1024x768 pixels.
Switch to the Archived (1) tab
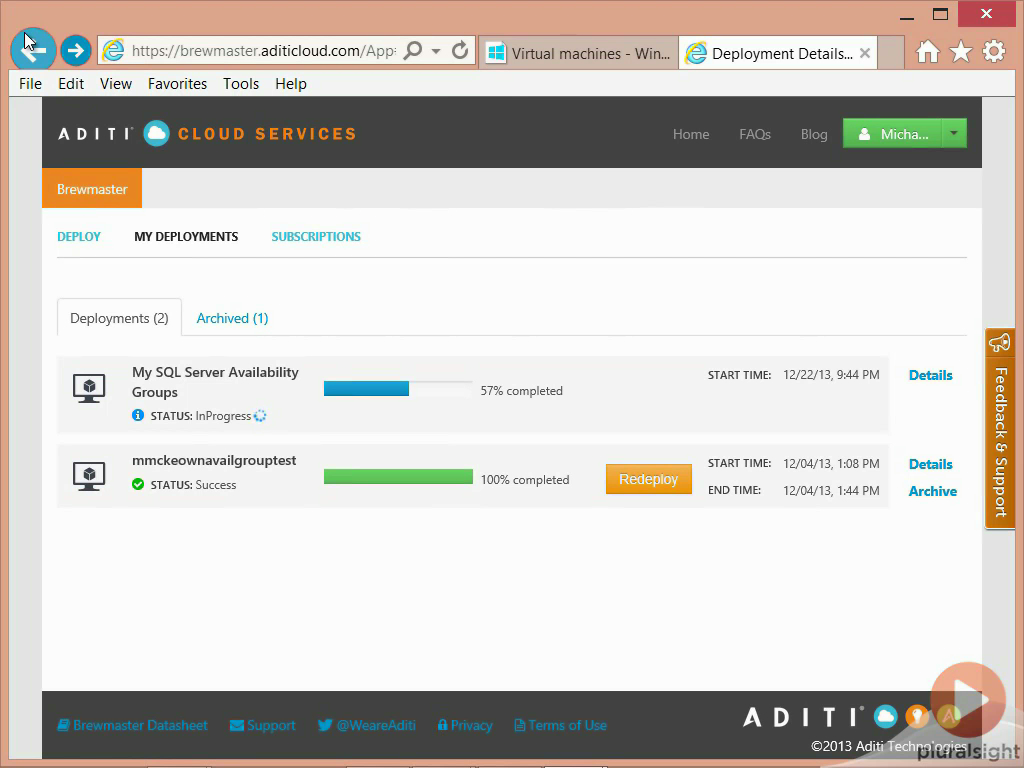tap(232, 318)
